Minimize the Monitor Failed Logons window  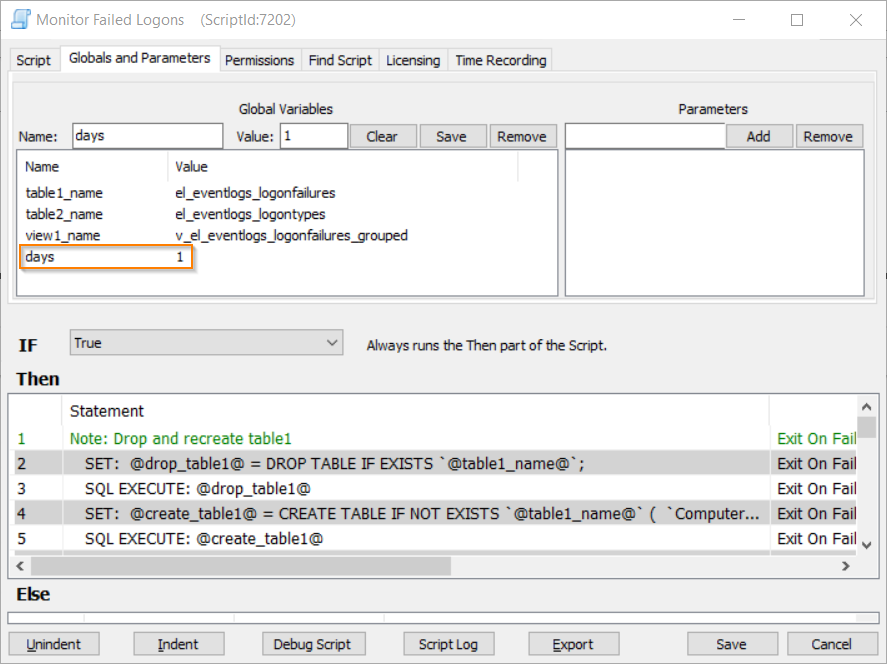738,20
